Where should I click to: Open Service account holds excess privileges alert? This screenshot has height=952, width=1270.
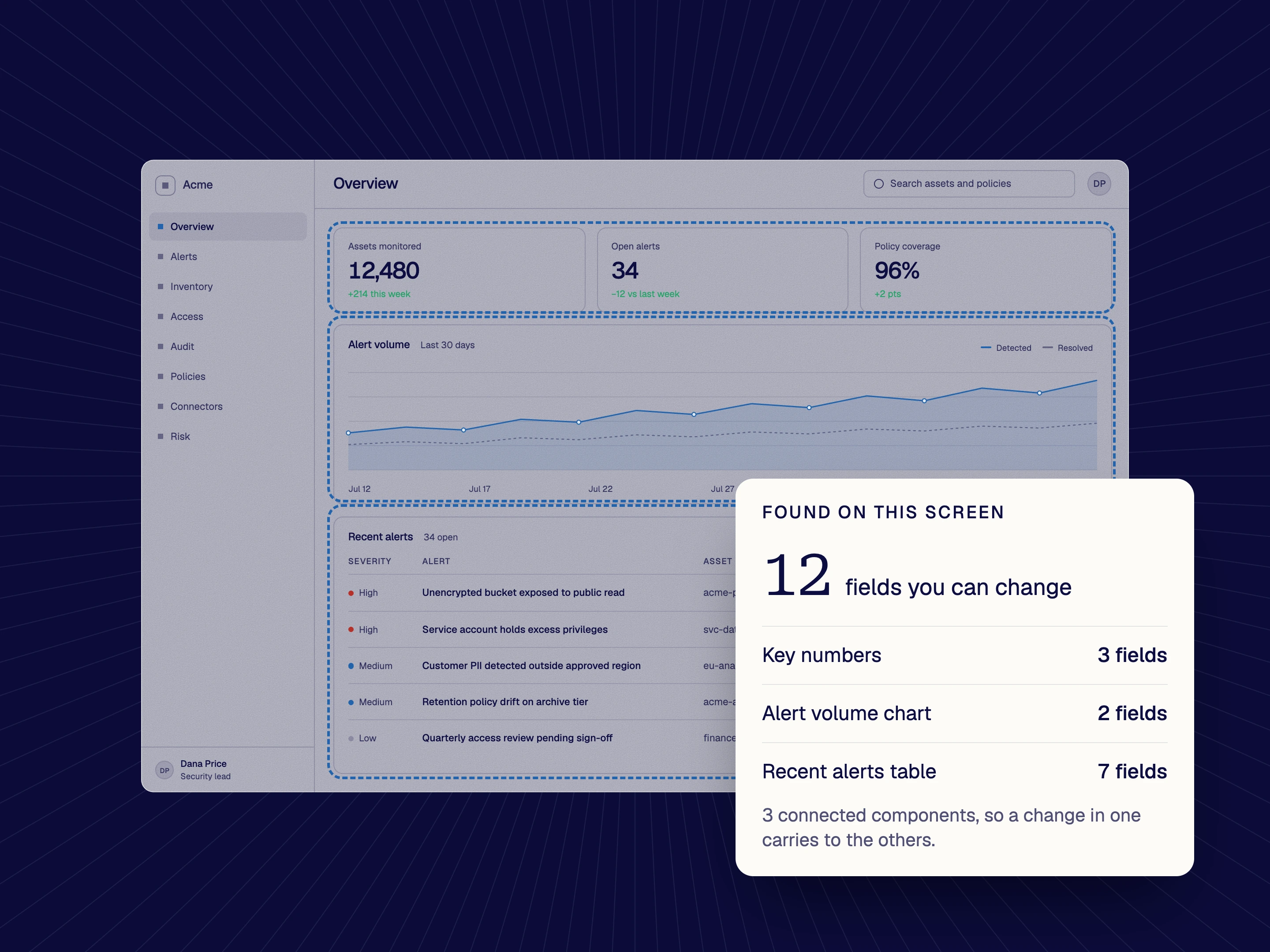click(515, 629)
